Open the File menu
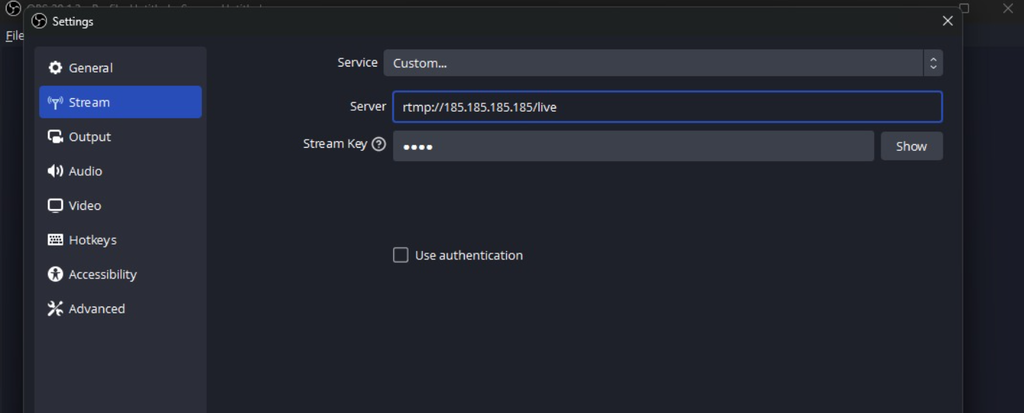Screen dimensions: 1024x413 click(x=14, y=36)
